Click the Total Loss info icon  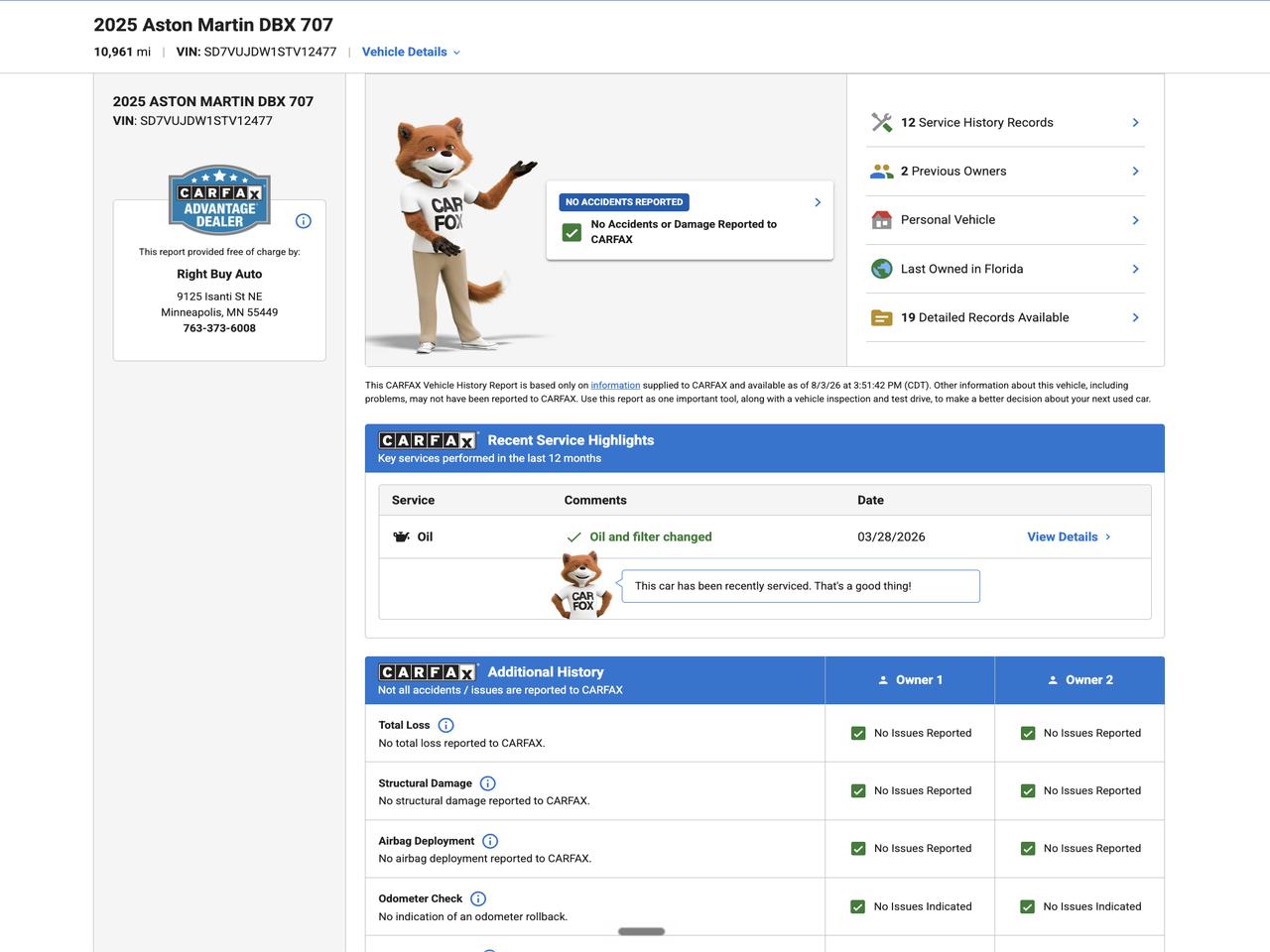tap(446, 726)
